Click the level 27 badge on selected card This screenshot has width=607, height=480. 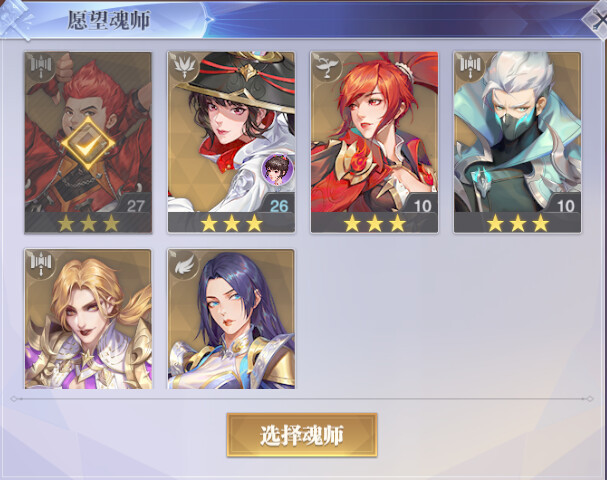tap(135, 206)
